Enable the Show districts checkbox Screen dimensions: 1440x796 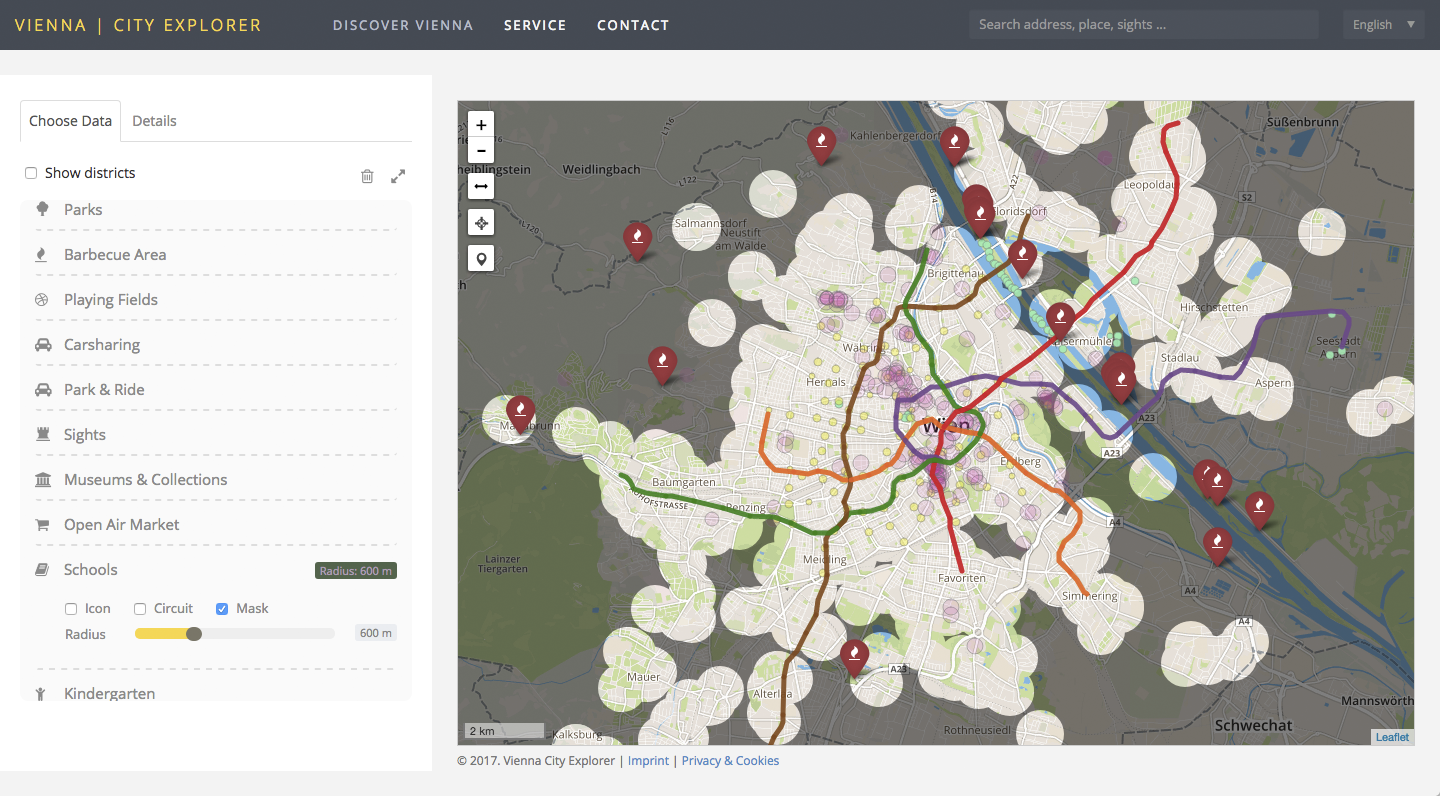pos(31,173)
